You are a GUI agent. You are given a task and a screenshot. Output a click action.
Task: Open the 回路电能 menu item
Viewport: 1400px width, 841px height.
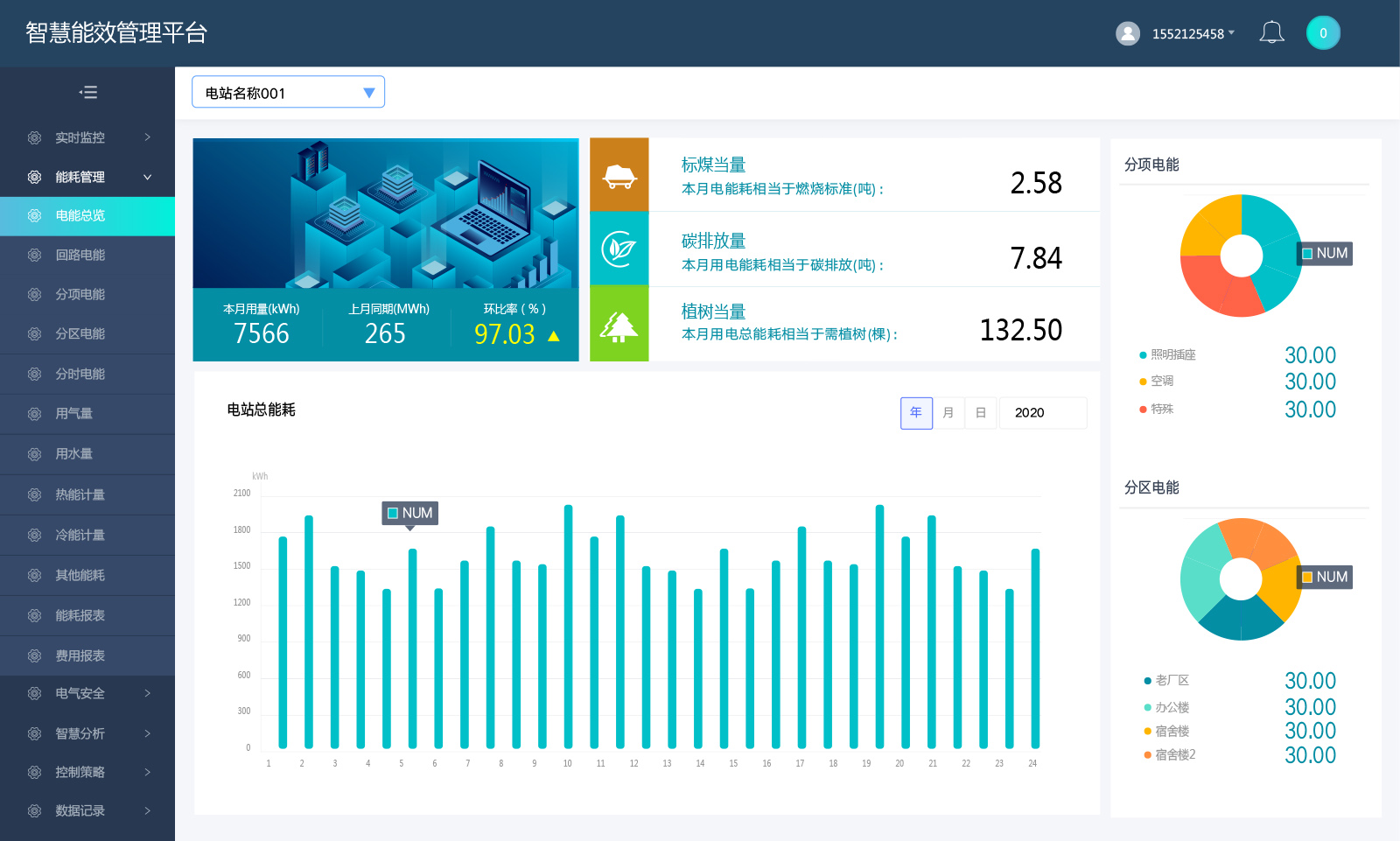80,255
